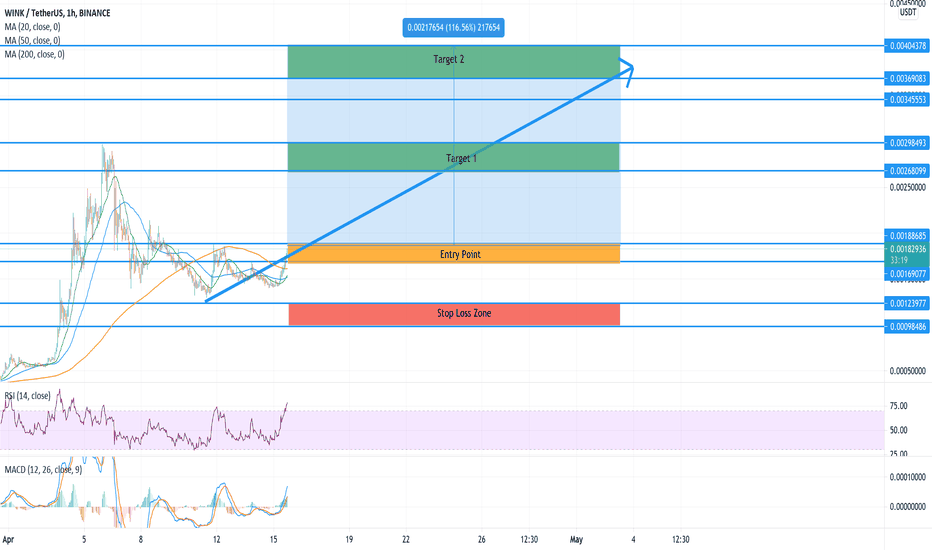
Task: Click the 0.00268099 price level label
Action: click(907, 171)
